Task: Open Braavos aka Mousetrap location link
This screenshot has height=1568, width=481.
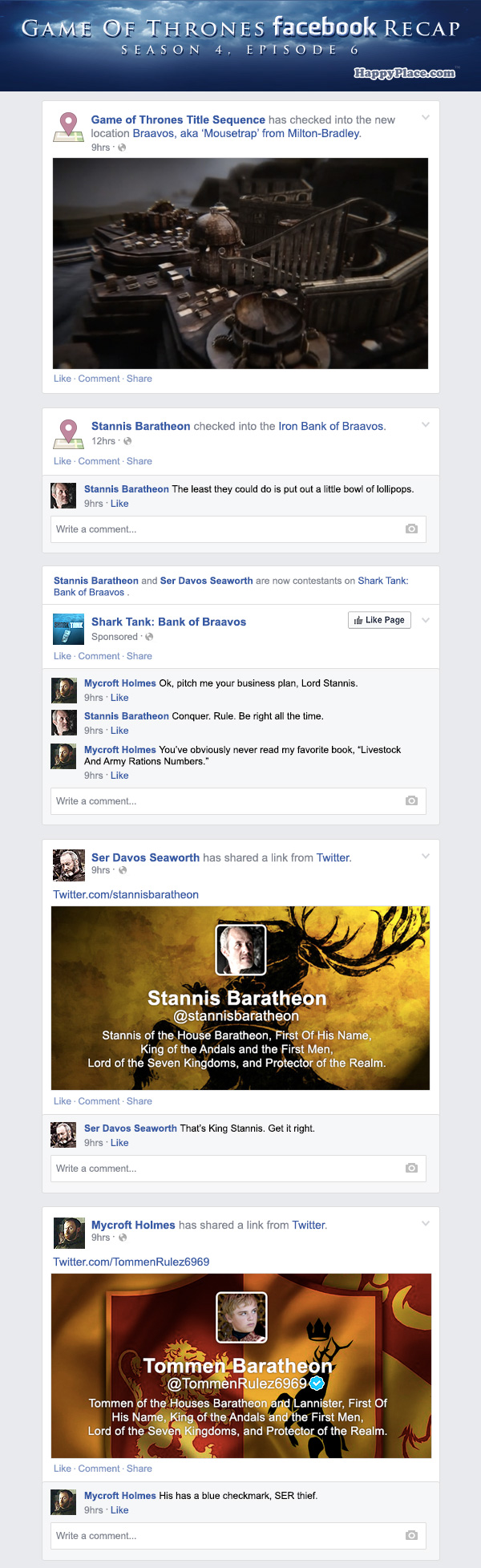Action: click(x=247, y=133)
